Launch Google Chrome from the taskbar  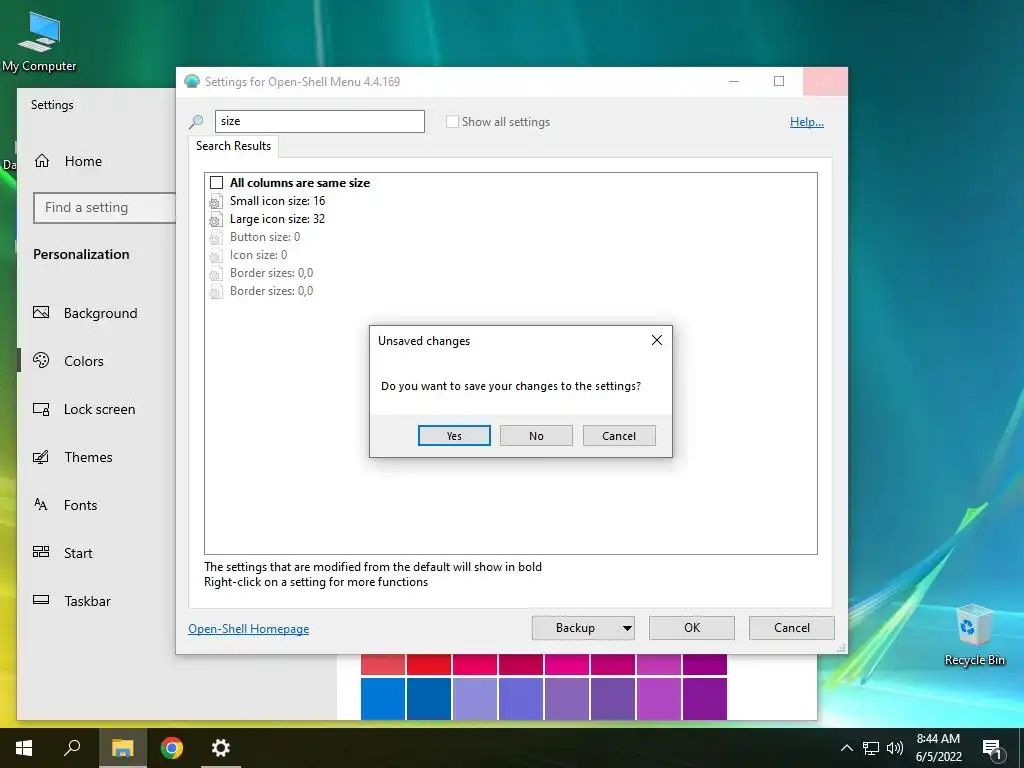172,748
